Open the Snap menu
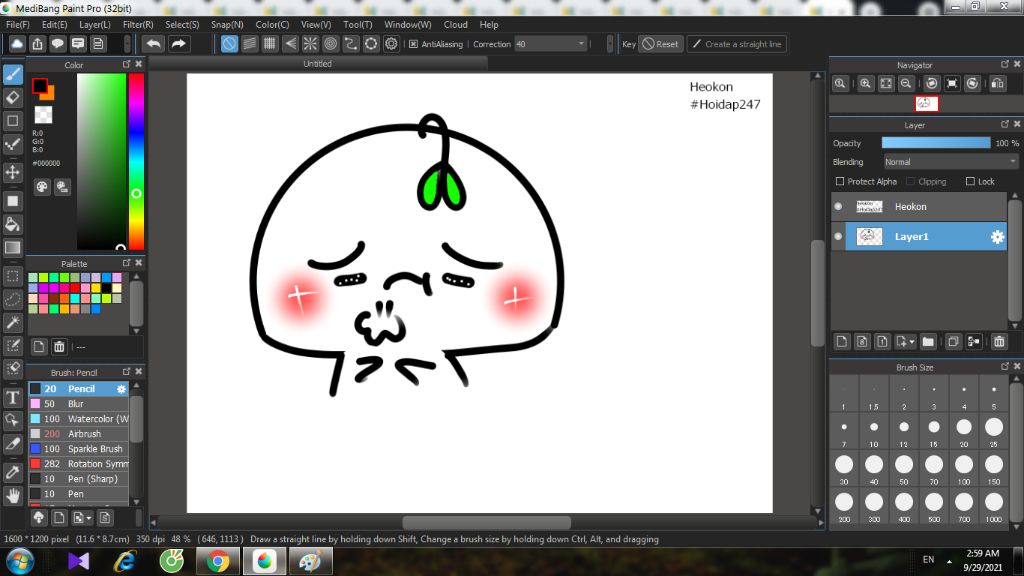Screen dimensions: 1024x576 coord(227,24)
